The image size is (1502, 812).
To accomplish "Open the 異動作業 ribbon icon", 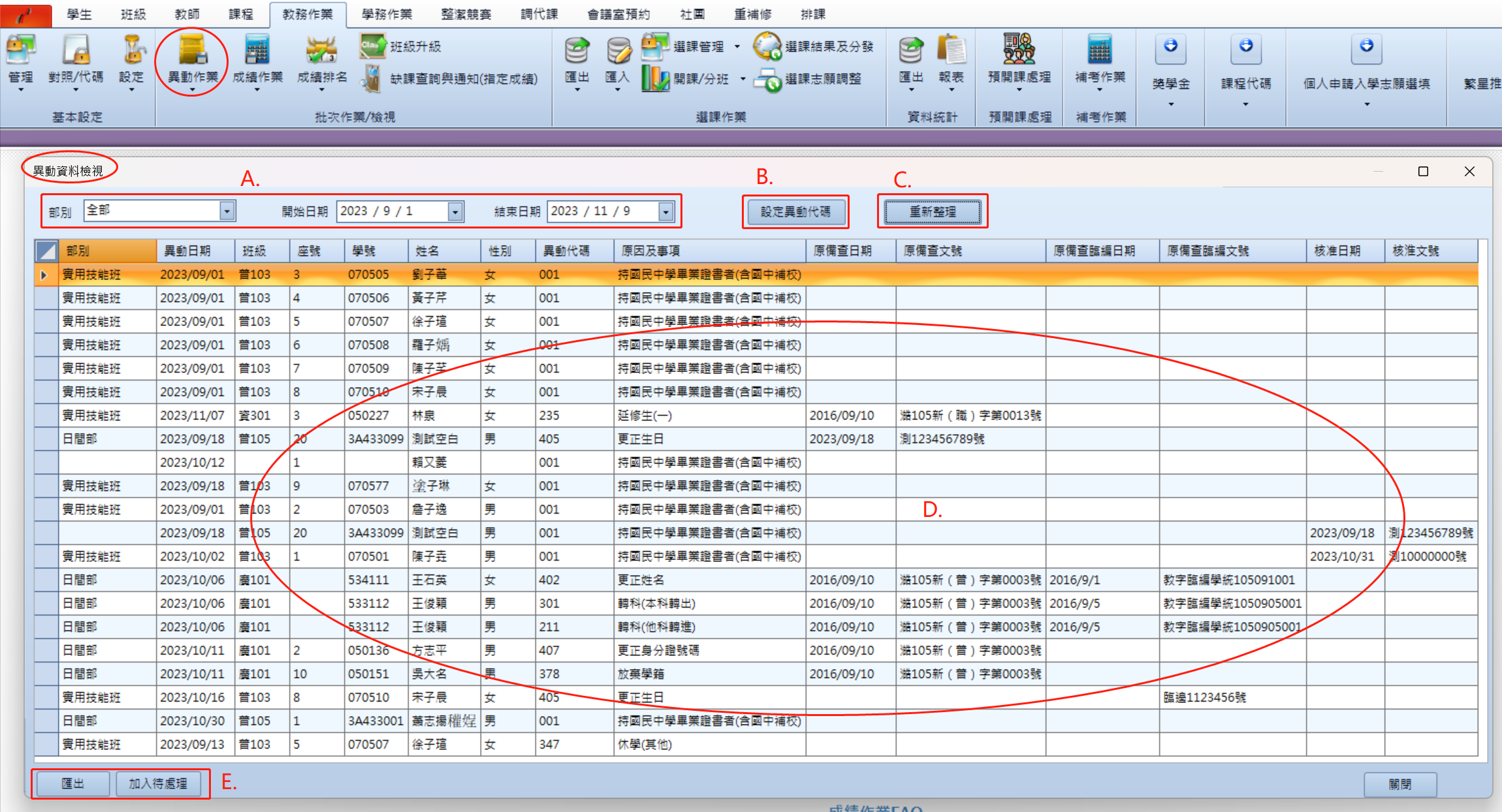I will tap(193, 50).
